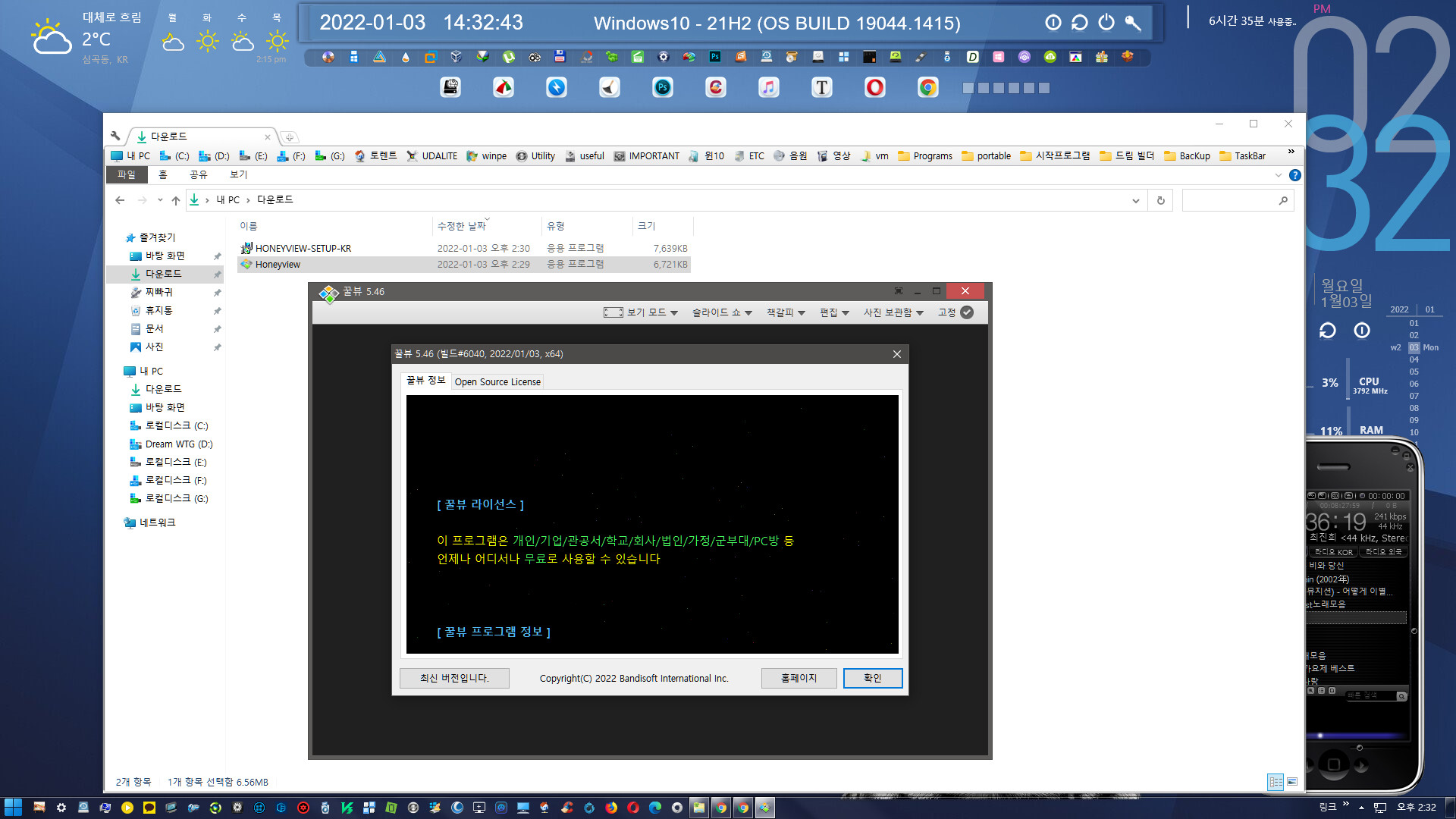Image resolution: width=1456 pixels, height=819 pixels.
Task: Open the 사진 보관함 dropdown
Action: click(893, 312)
